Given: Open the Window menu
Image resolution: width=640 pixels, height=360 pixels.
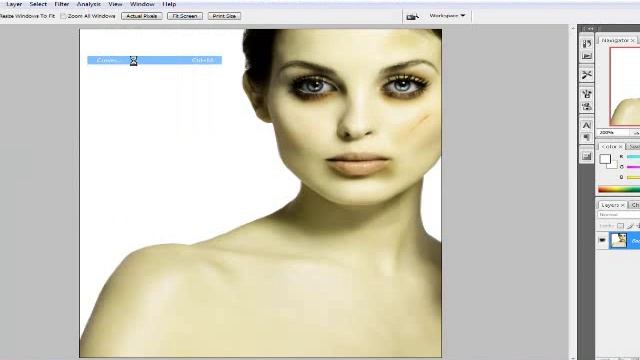Looking at the screenshot, I should pyautogui.click(x=142, y=4).
